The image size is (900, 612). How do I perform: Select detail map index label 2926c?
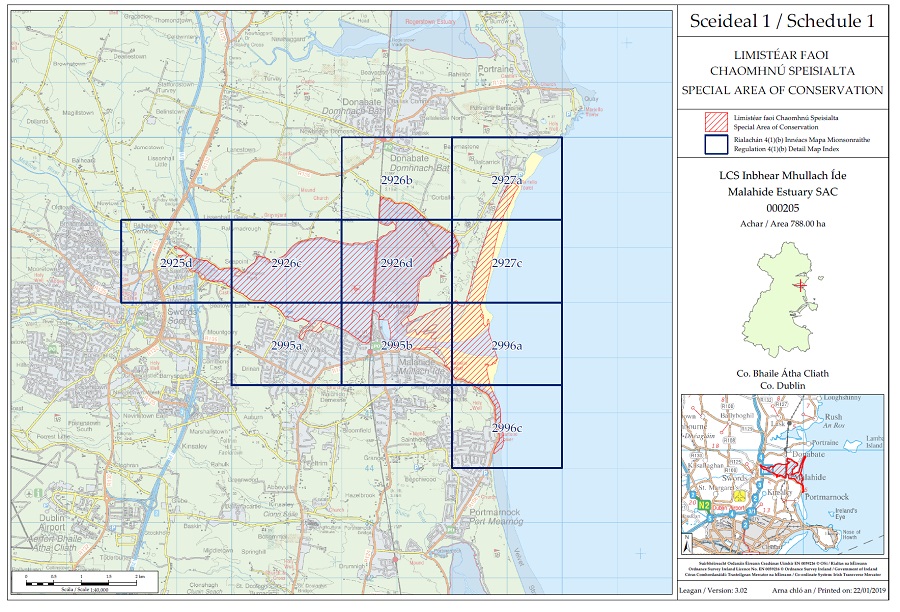coord(286,263)
